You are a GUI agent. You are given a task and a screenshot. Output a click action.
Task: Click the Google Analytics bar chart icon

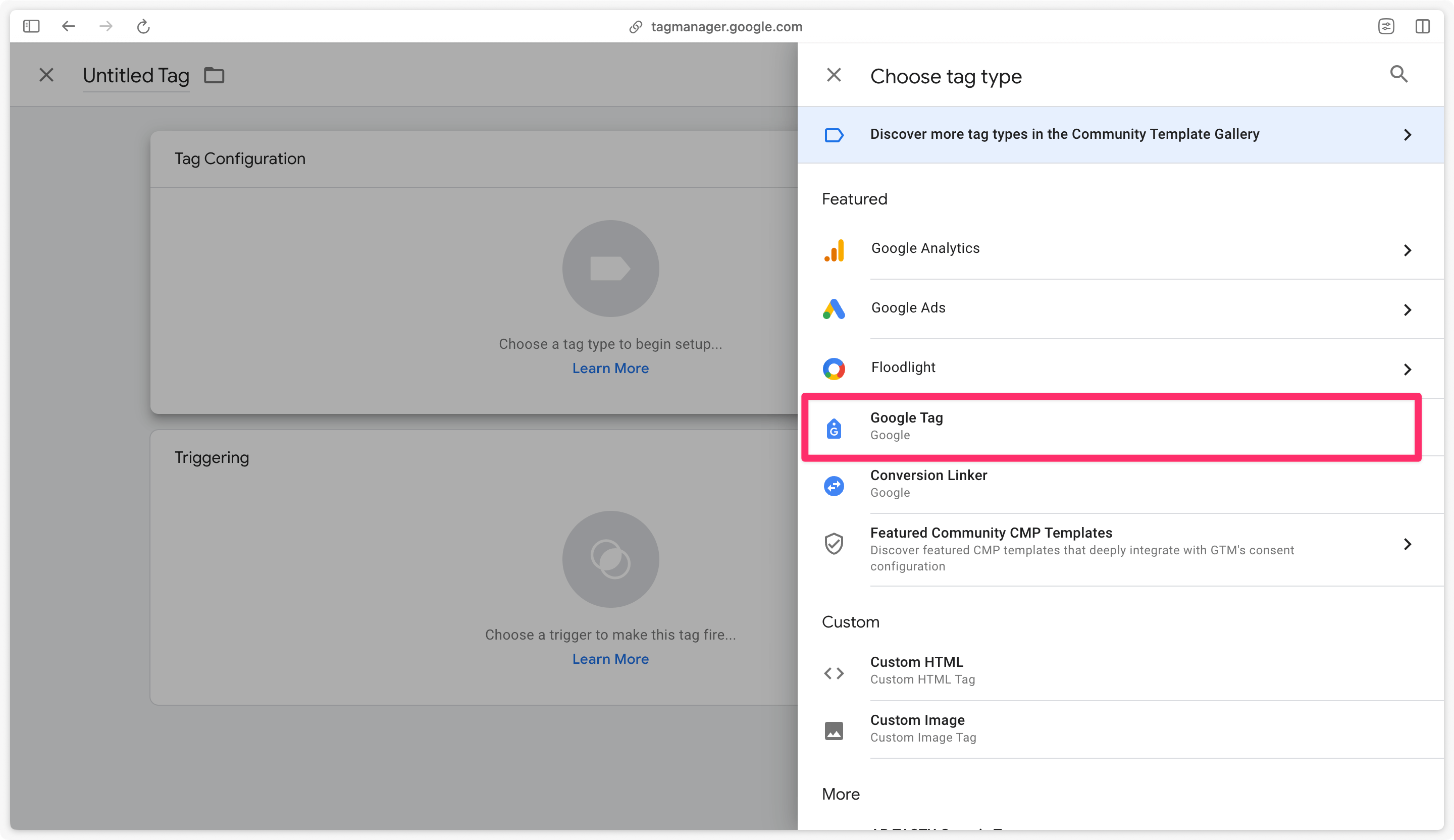click(x=834, y=250)
